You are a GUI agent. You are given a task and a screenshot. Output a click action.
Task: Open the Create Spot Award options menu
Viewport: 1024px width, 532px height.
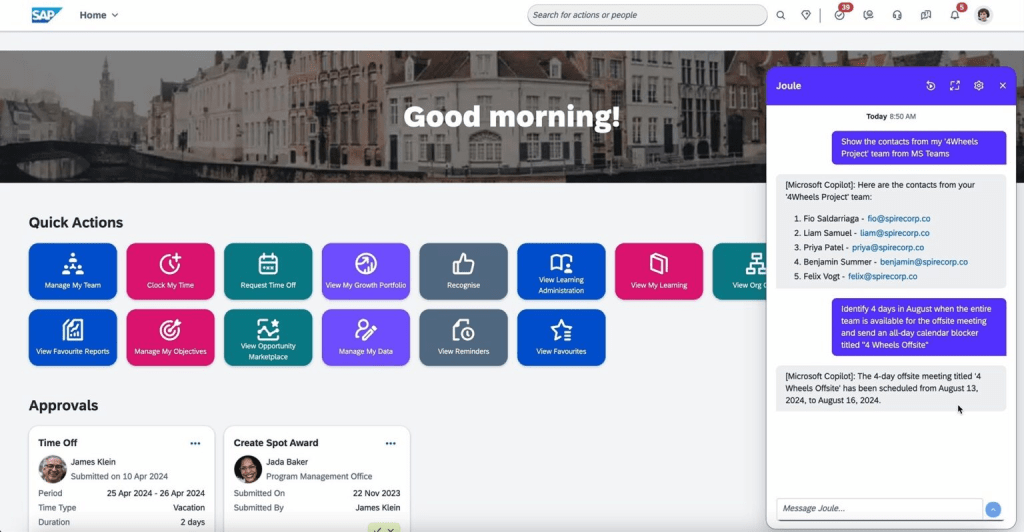[391, 443]
